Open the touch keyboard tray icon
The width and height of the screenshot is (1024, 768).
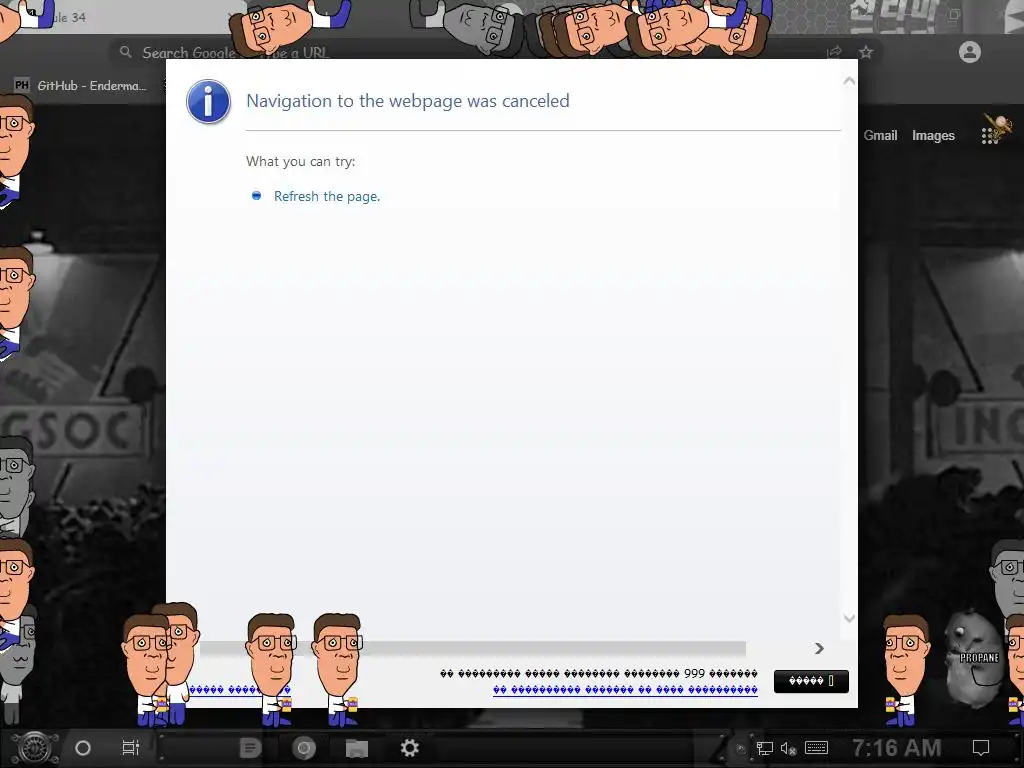pyautogui.click(x=816, y=748)
